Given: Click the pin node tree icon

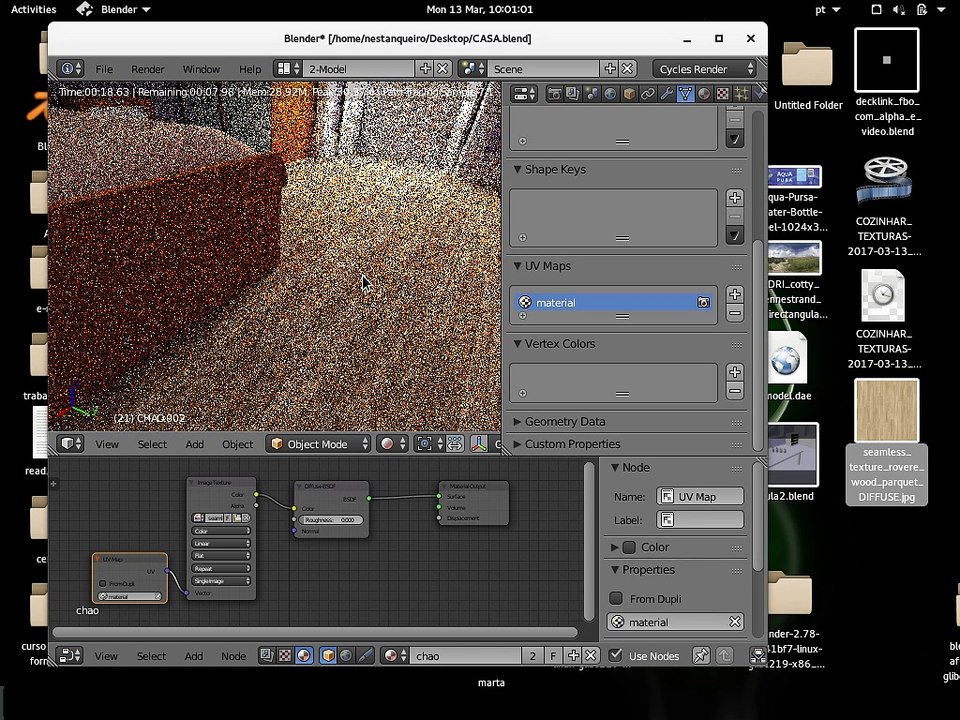Looking at the screenshot, I should coord(701,656).
